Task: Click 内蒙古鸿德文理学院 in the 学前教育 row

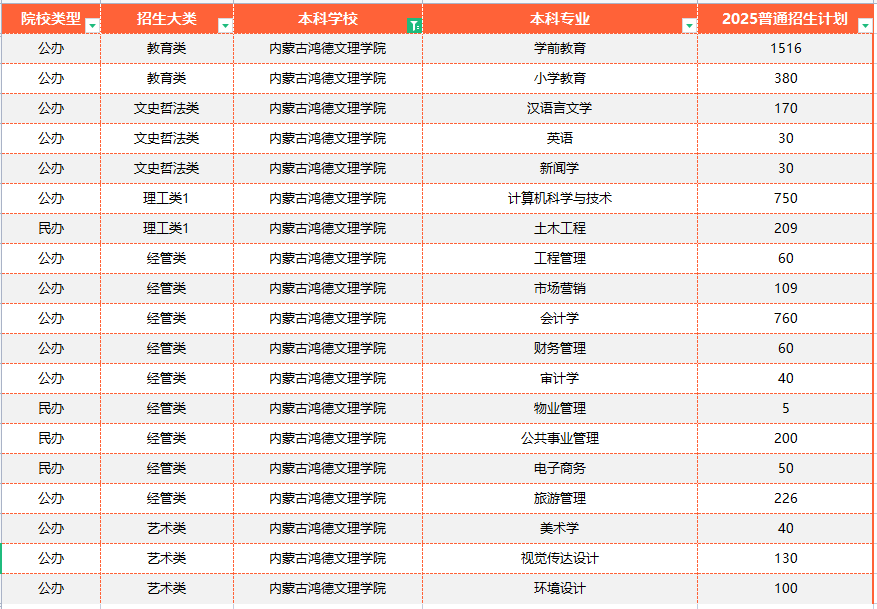Action: click(x=328, y=49)
